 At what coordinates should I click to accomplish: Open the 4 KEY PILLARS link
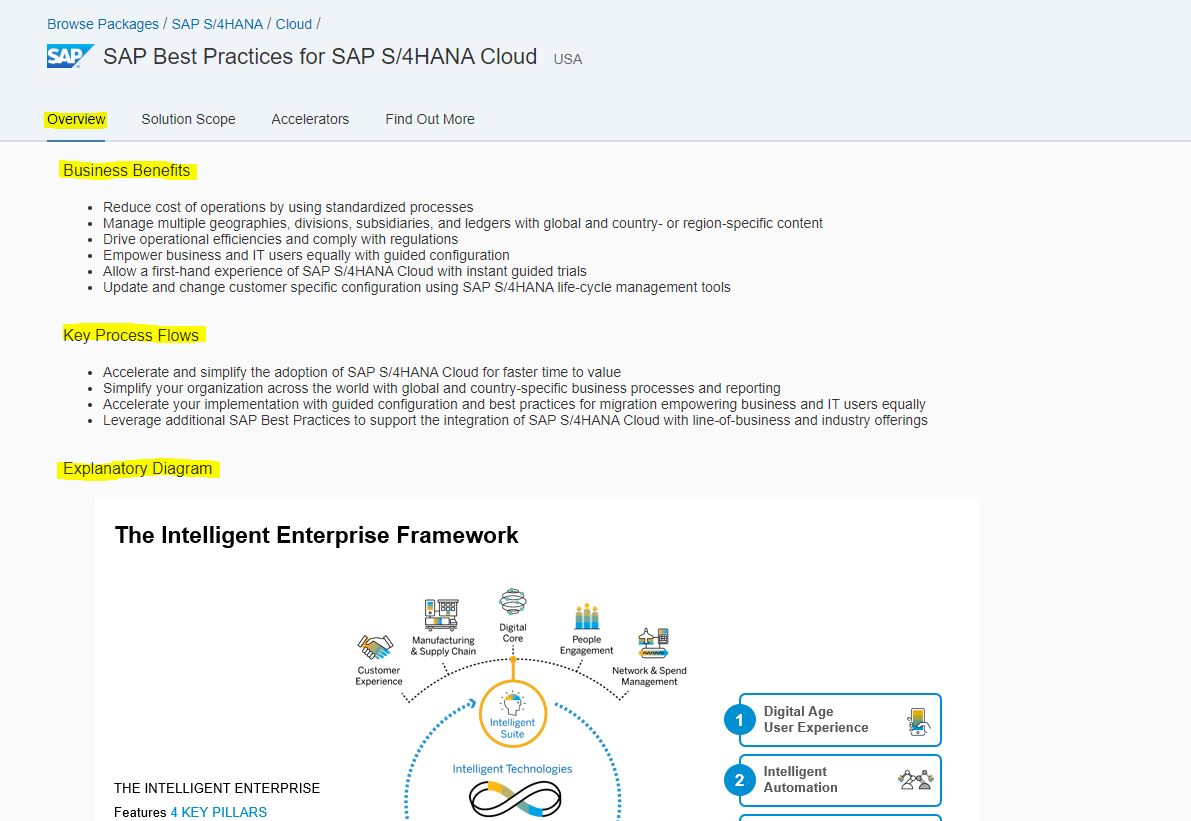click(218, 812)
